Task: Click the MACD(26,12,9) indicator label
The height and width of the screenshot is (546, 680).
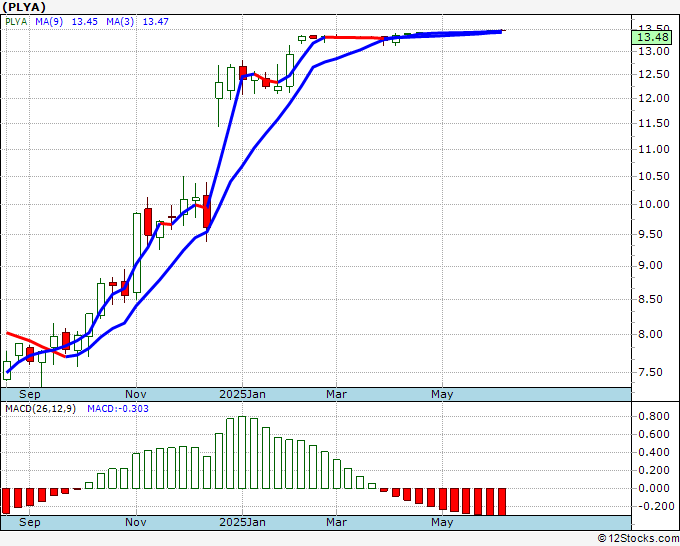Action: [x=41, y=409]
